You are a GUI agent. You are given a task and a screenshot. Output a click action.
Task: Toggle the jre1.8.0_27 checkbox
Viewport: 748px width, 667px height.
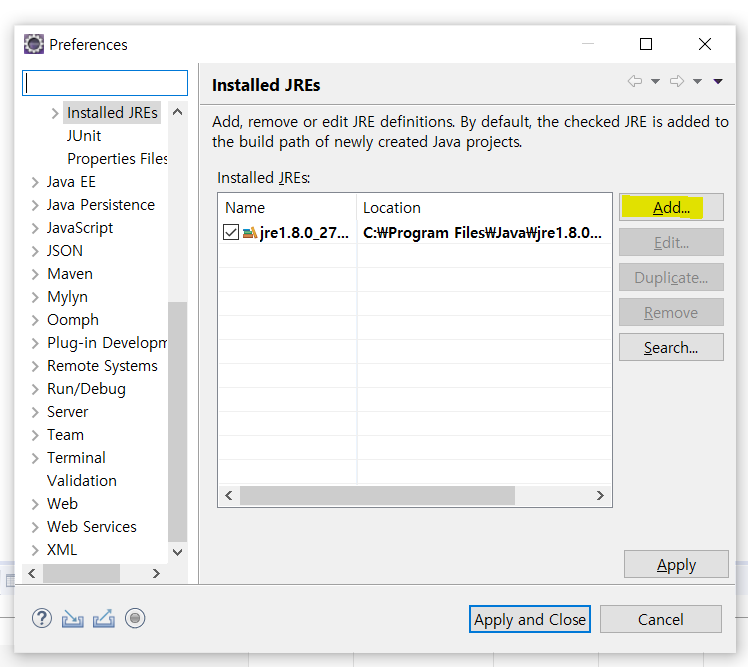231,232
